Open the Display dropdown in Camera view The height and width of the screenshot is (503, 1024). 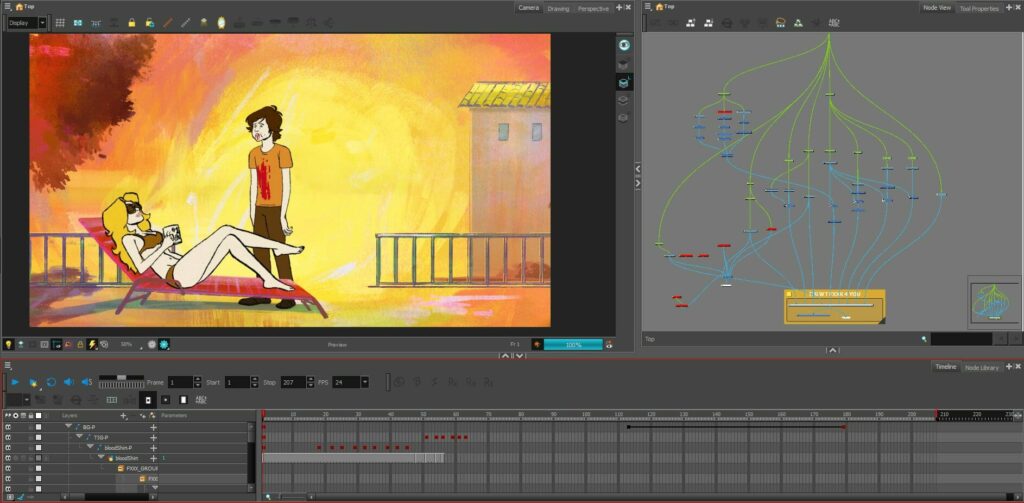[x=27, y=22]
